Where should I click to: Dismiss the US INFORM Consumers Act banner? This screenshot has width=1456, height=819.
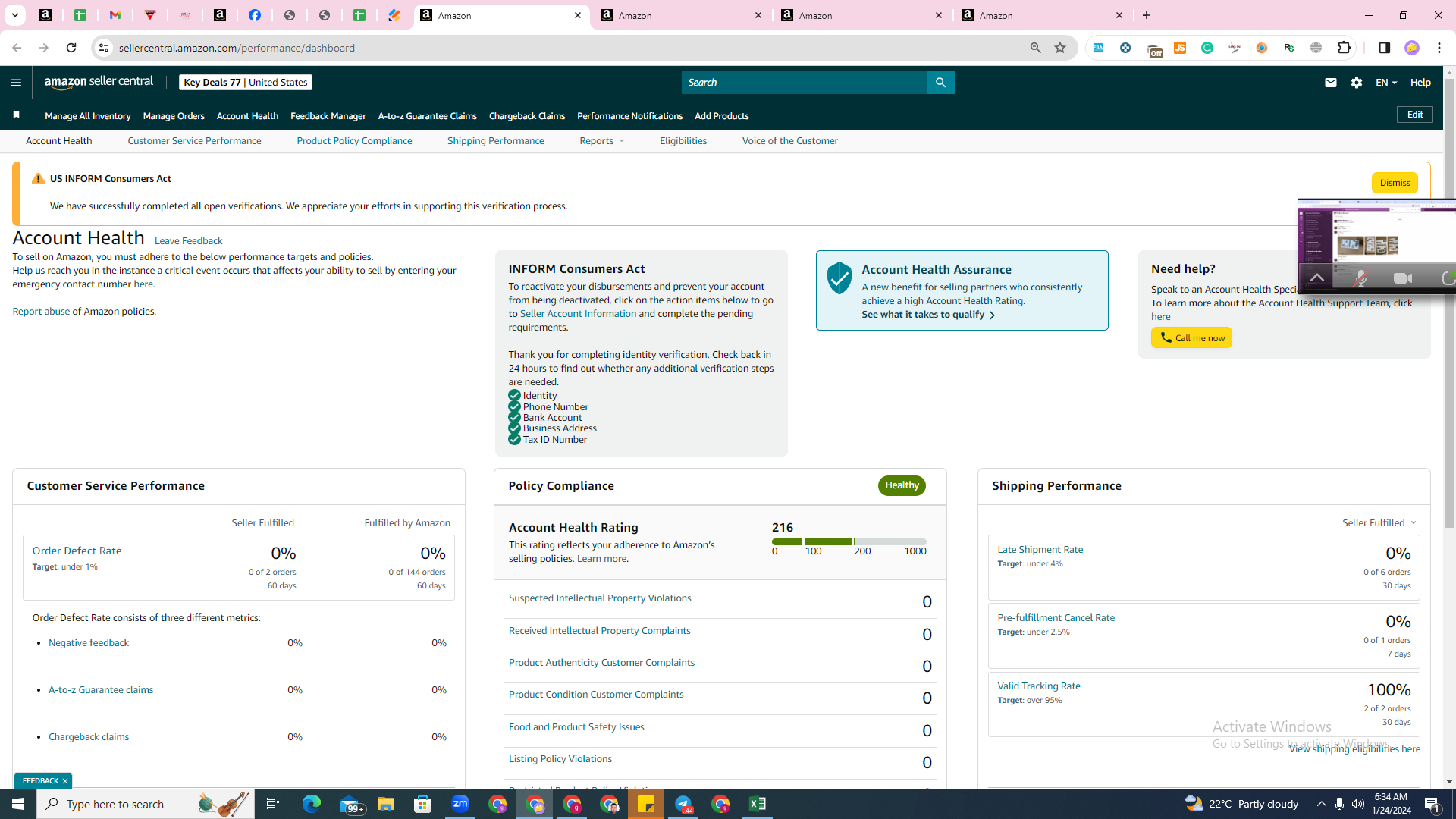1395,183
